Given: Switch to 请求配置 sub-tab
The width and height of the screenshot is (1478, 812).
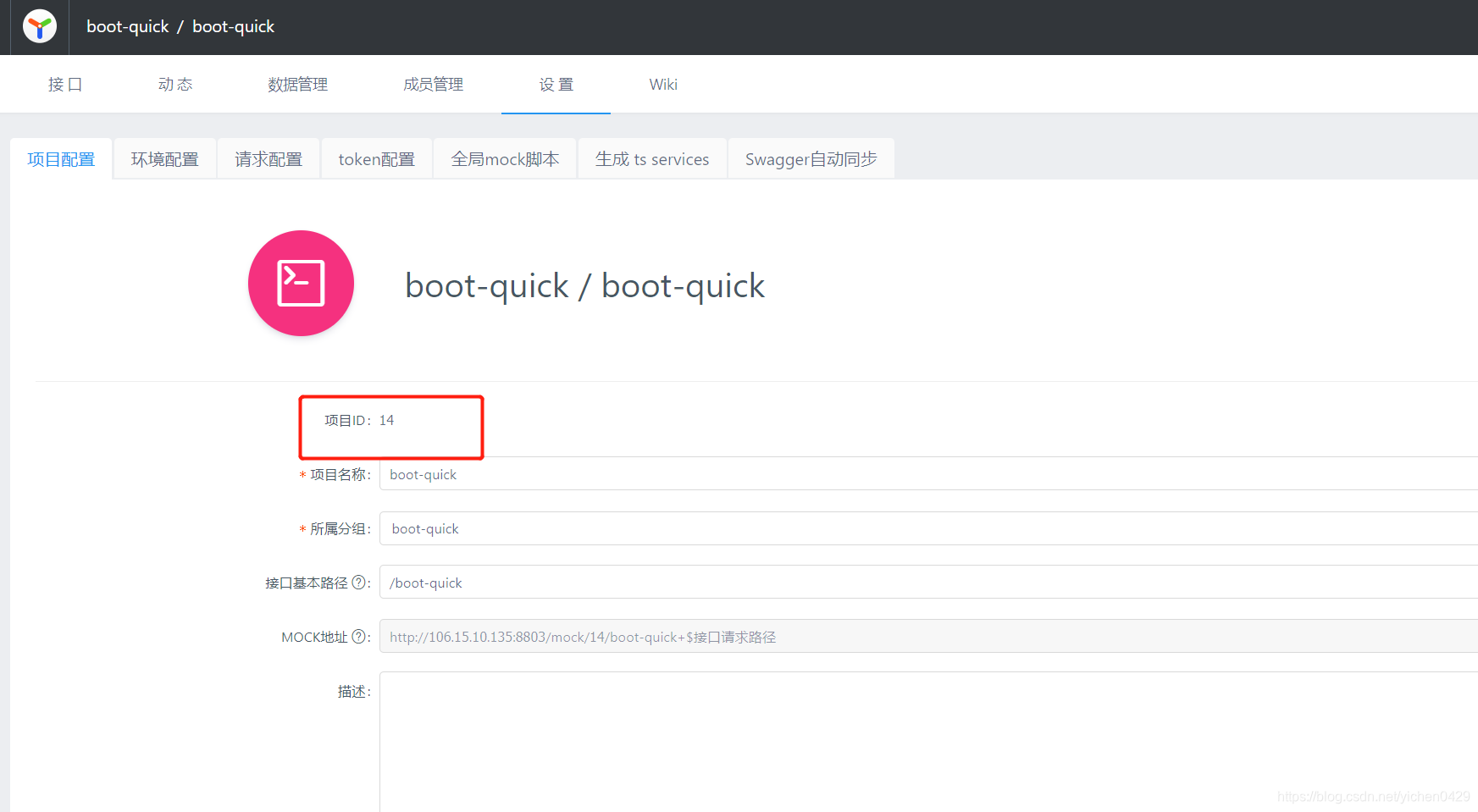Looking at the screenshot, I should pos(268,159).
